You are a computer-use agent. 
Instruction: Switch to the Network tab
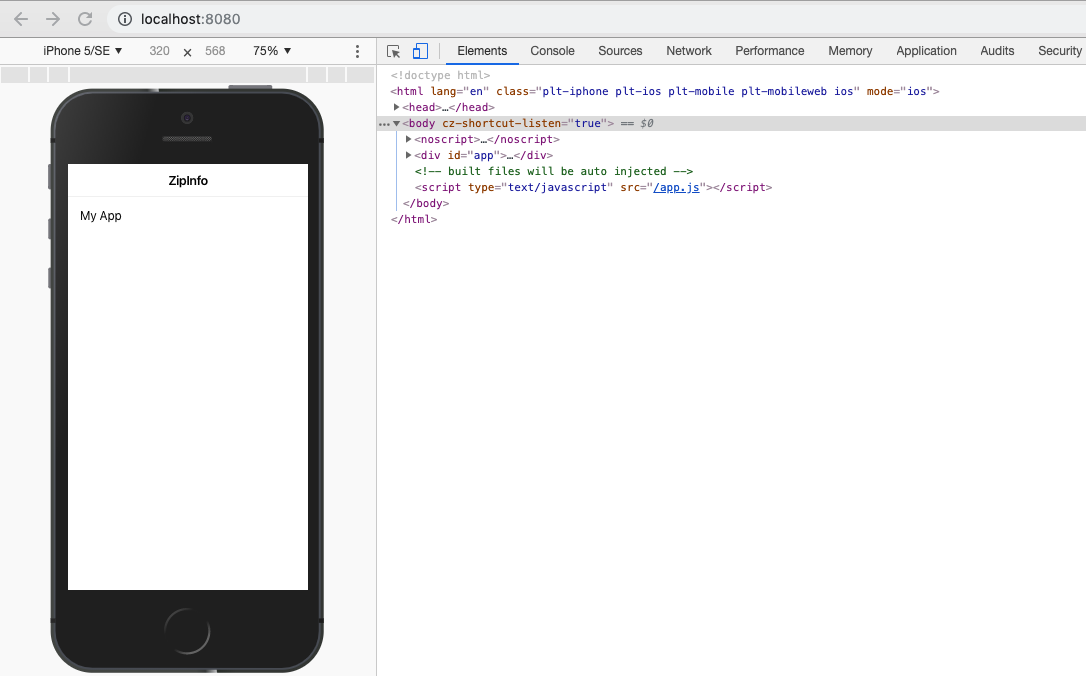(x=688, y=51)
